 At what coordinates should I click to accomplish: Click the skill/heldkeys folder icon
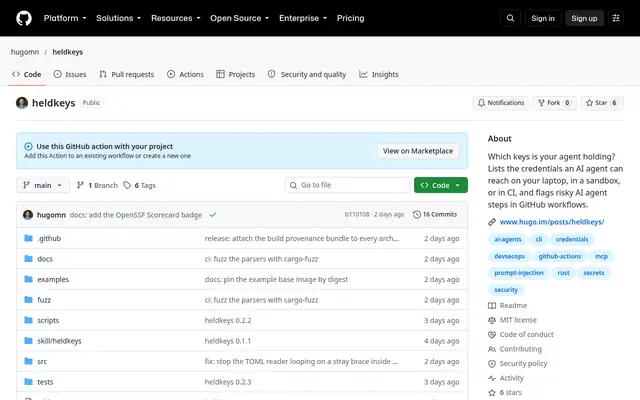[x=28, y=340]
